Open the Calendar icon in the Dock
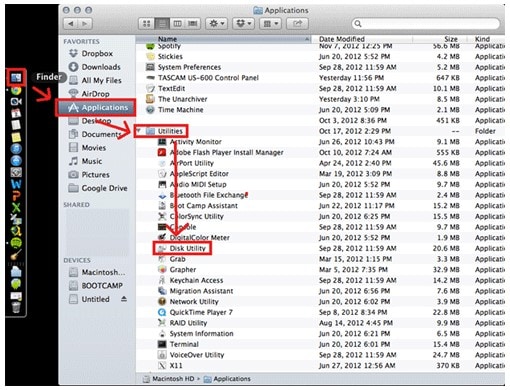The image size is (510, 390). (x=16, y=113)
